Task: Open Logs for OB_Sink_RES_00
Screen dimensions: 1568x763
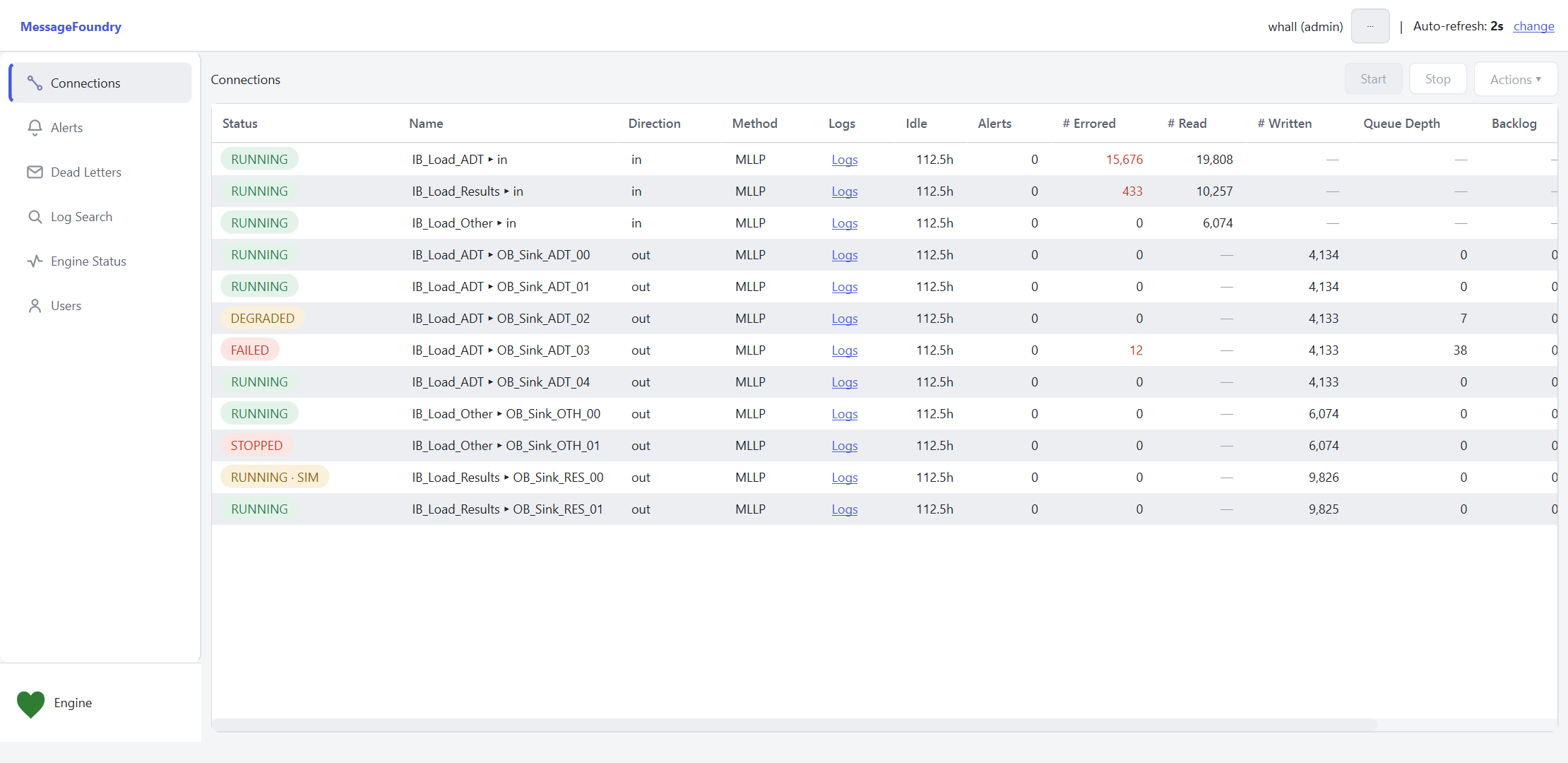Action: tap(844, 478)
